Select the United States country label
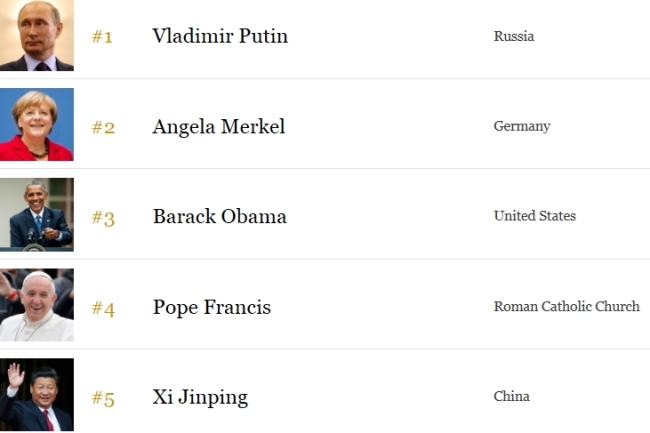 [535, 216]
